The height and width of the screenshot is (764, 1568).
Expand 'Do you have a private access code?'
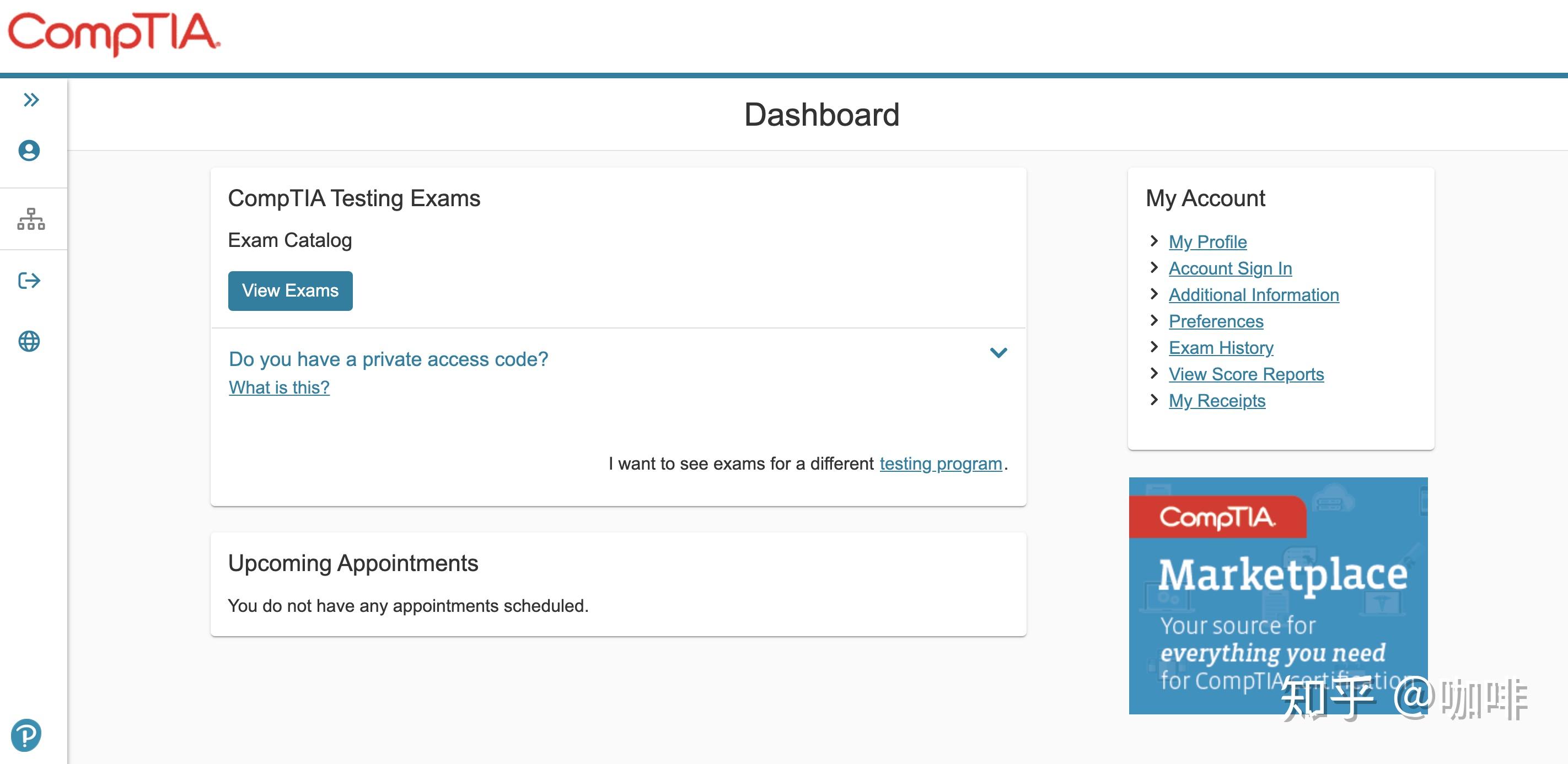pyautogui.click(x=388, y=359)
